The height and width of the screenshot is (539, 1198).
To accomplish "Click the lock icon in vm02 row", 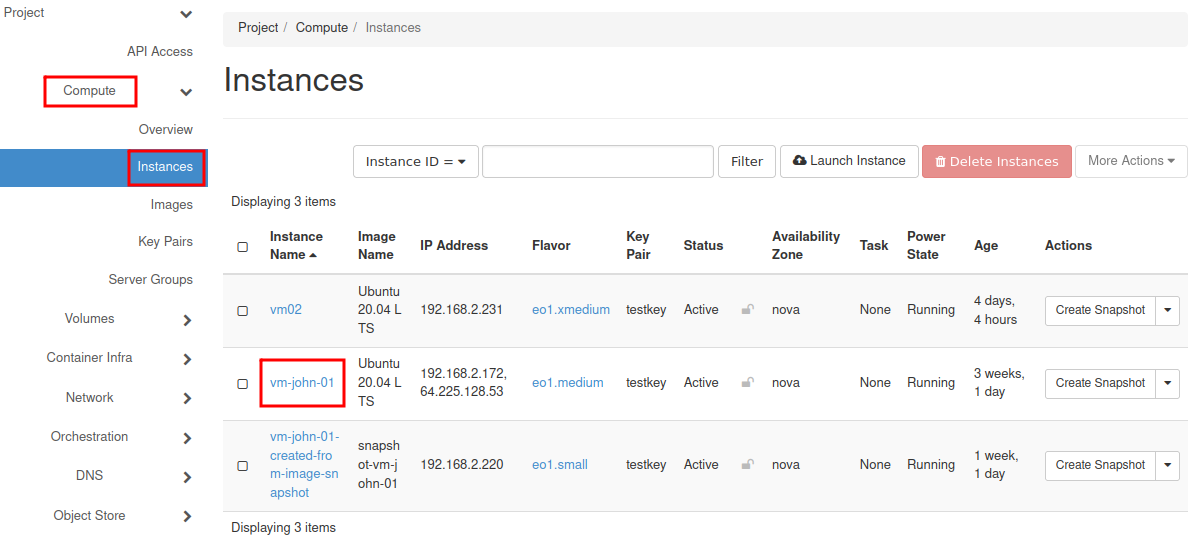I will point(747,310).
